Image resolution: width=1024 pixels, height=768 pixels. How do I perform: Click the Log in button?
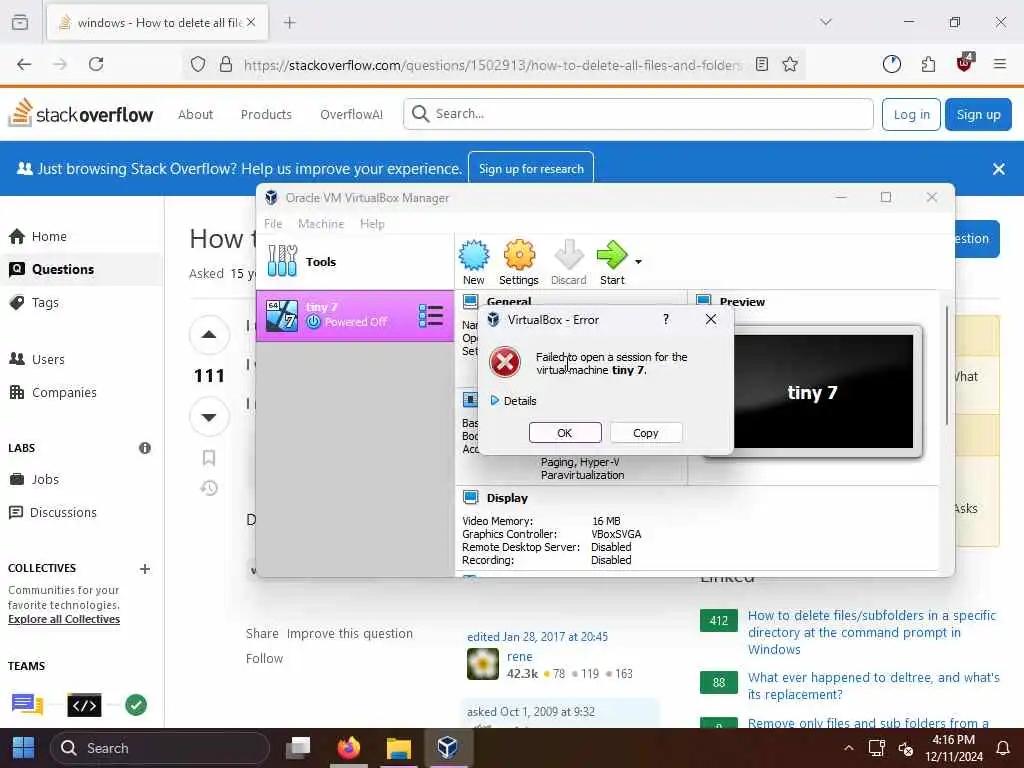point(911,114)
